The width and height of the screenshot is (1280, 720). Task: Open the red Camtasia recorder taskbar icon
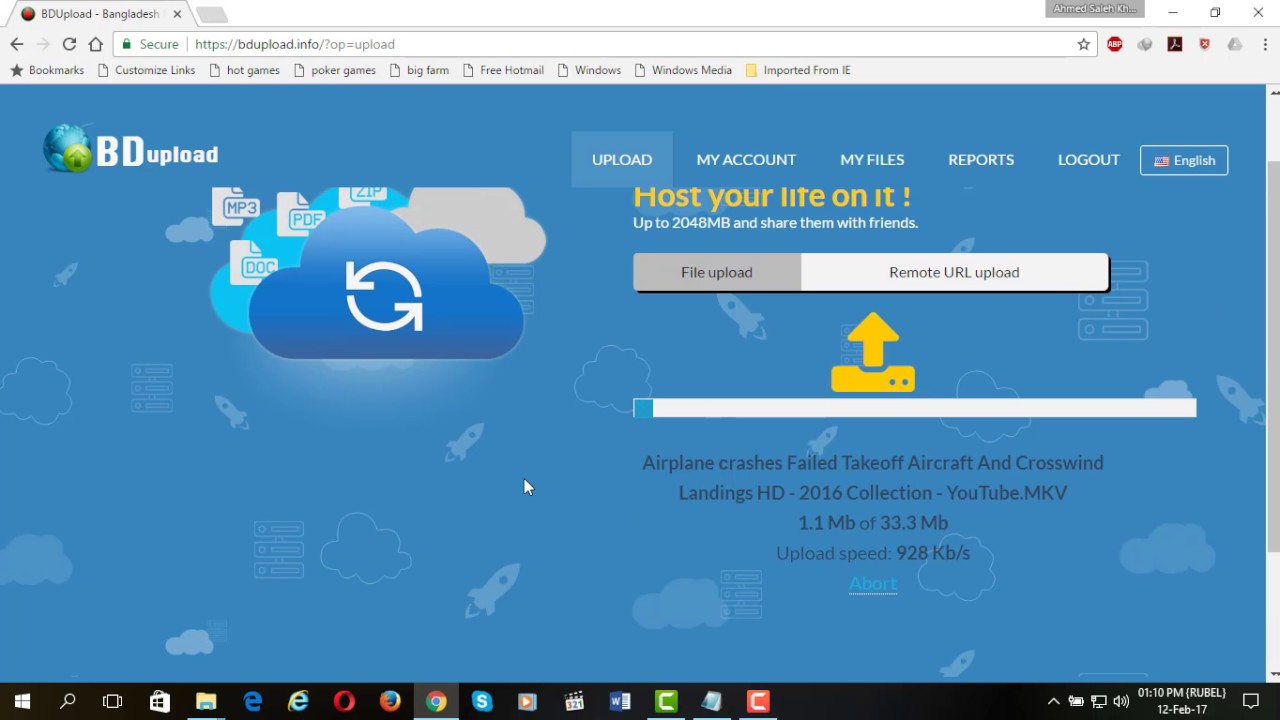[x=758, y=701]
